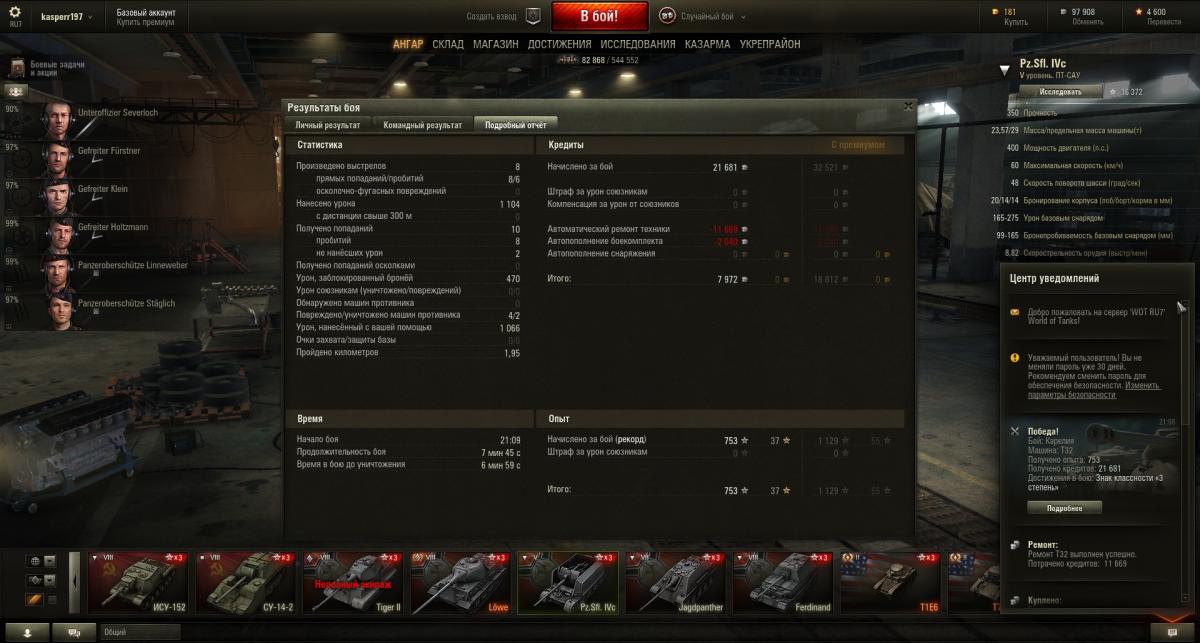The width and height of the screenshot is (1200, 643).
Task: Open the battle mode selector icon beside Случайный бой
Action: (x=667, y=16)
